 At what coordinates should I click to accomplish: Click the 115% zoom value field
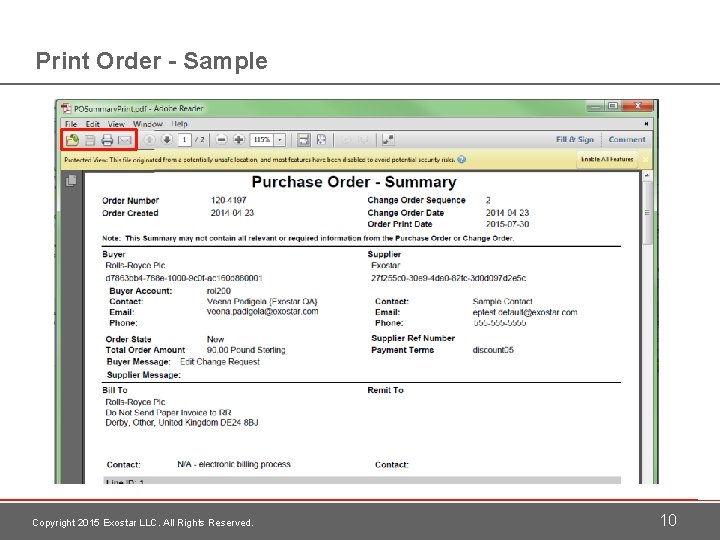coord(262,140)
